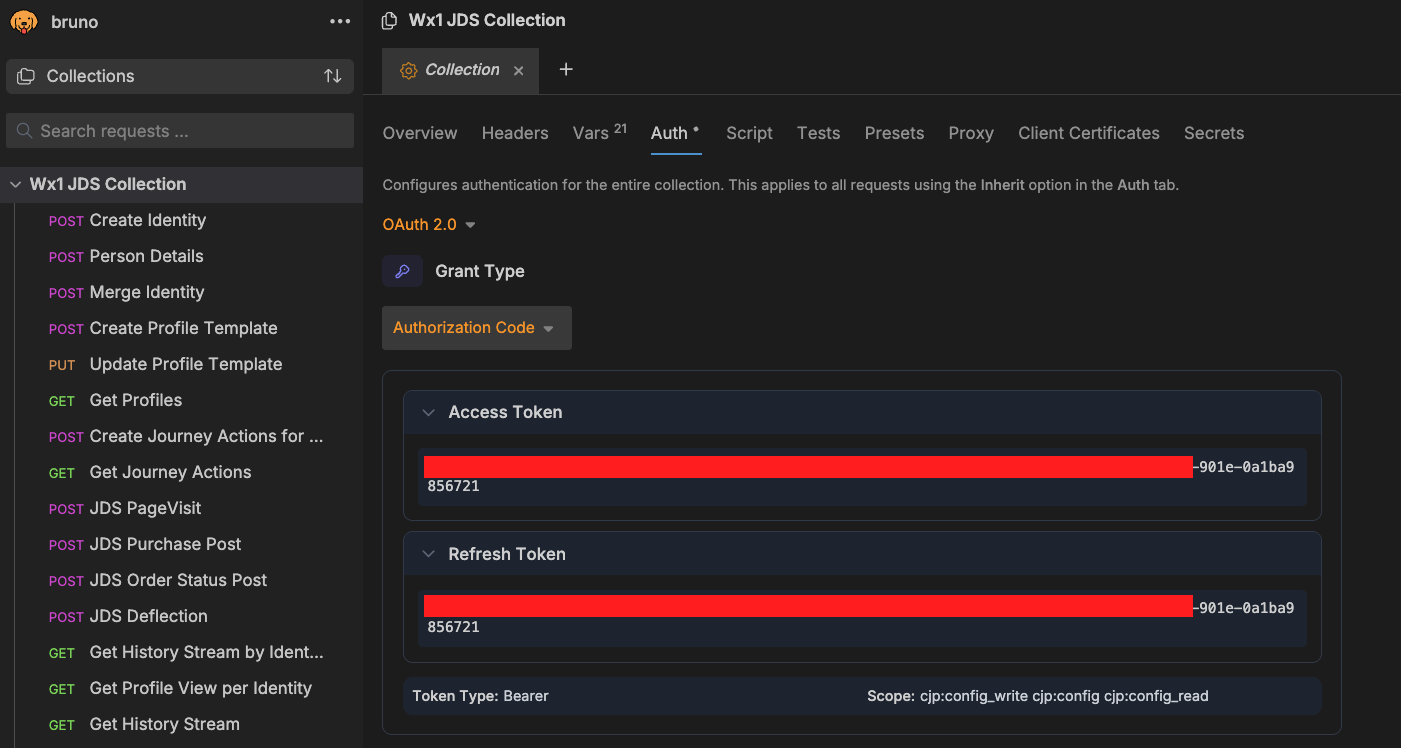The height and width of the screenshot is (748, 1401).
Task: Open the JDS Purchase Post request
Action: (x=181, y=544)
